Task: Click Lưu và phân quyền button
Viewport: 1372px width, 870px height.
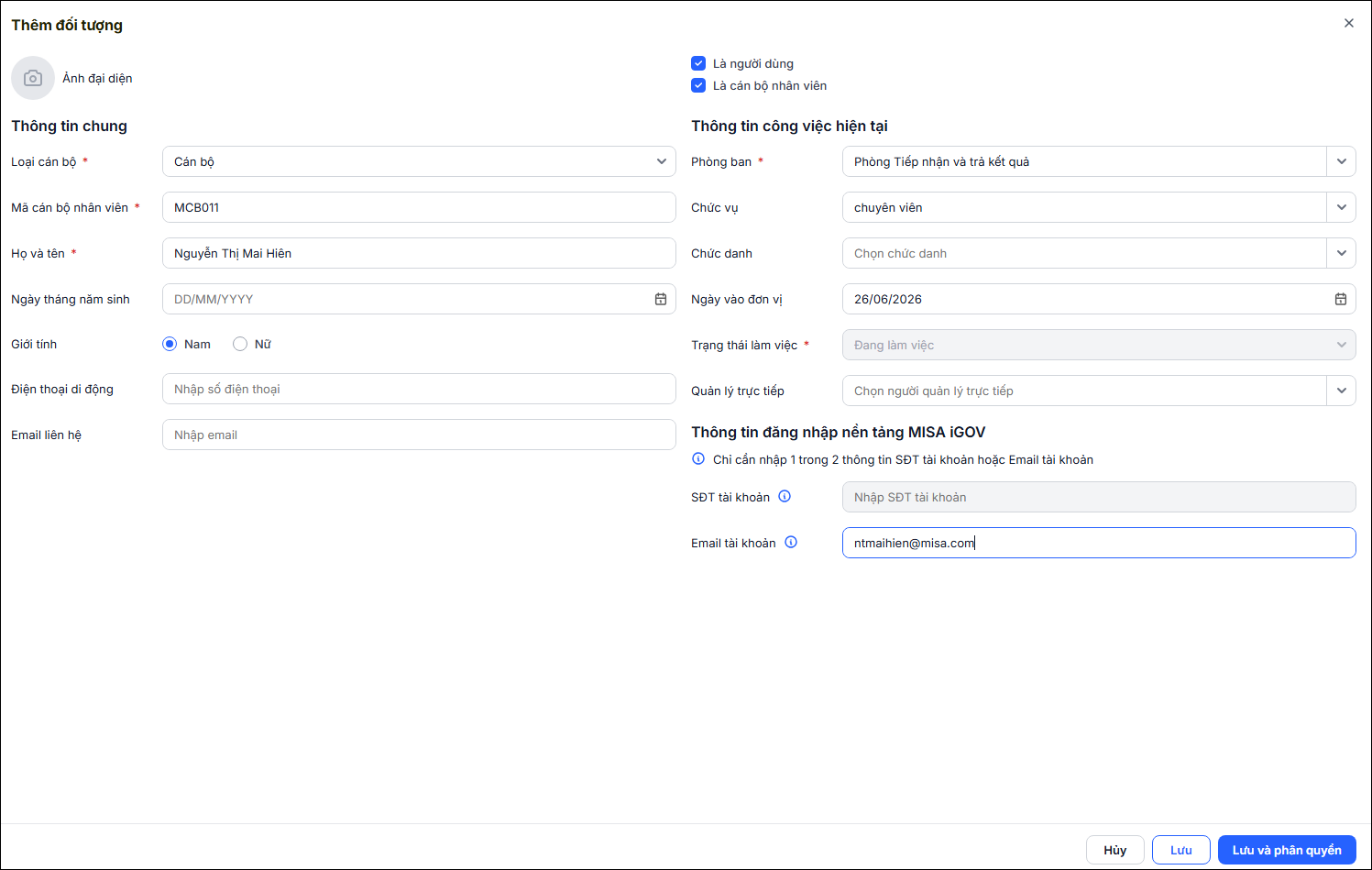Action: click(1287, 850)
